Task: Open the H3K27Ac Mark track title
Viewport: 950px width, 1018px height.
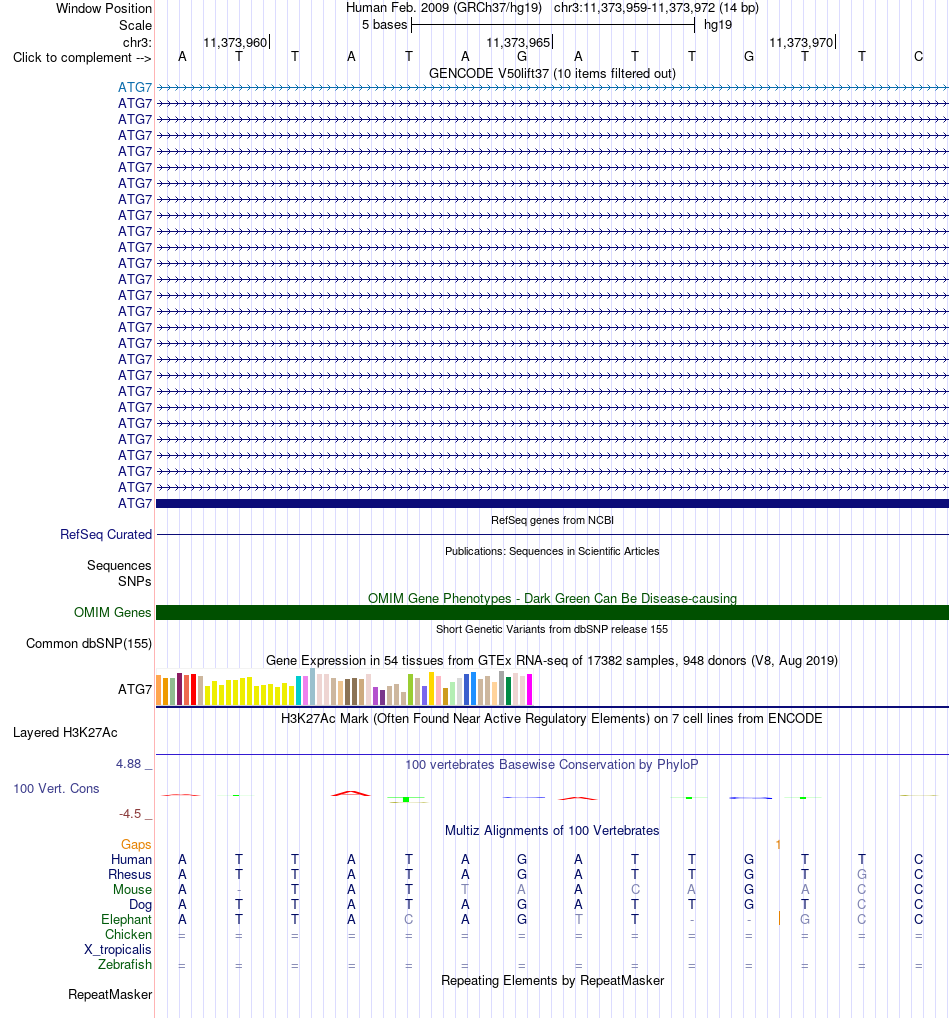Action: 552,718
